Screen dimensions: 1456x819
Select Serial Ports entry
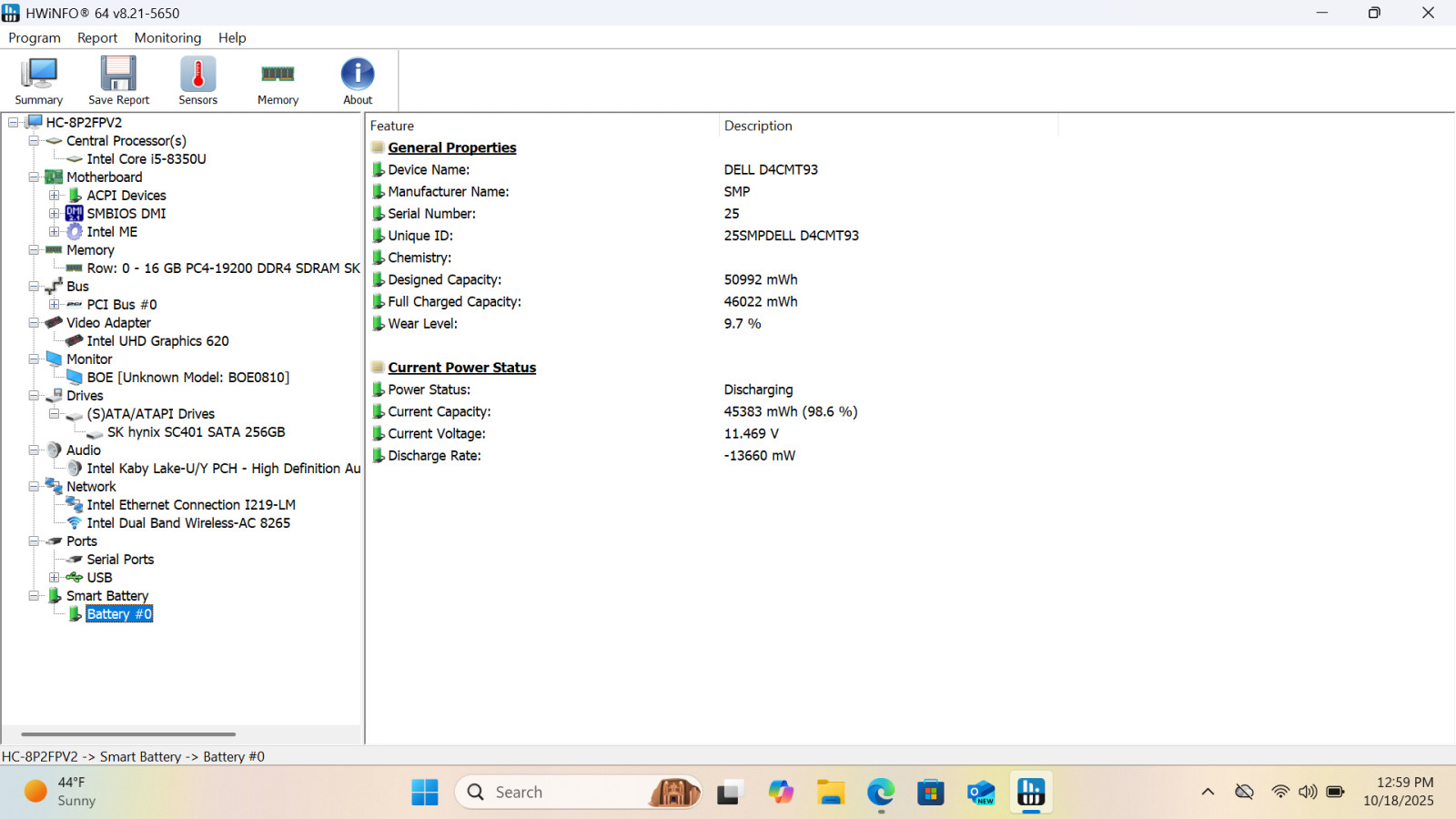pyautogui.click(x=120, y=559)
